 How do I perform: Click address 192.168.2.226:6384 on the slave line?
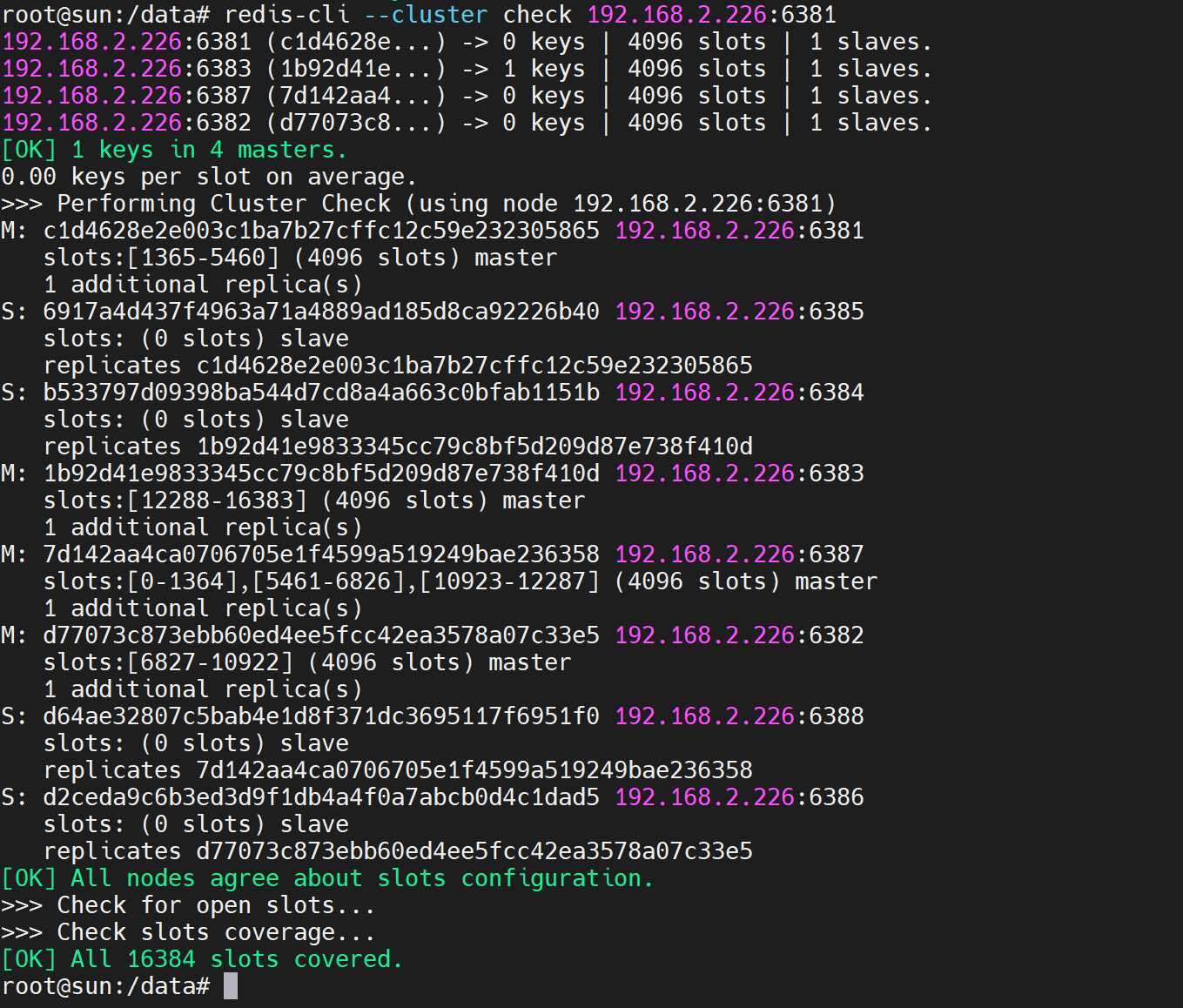pos(740,393)
